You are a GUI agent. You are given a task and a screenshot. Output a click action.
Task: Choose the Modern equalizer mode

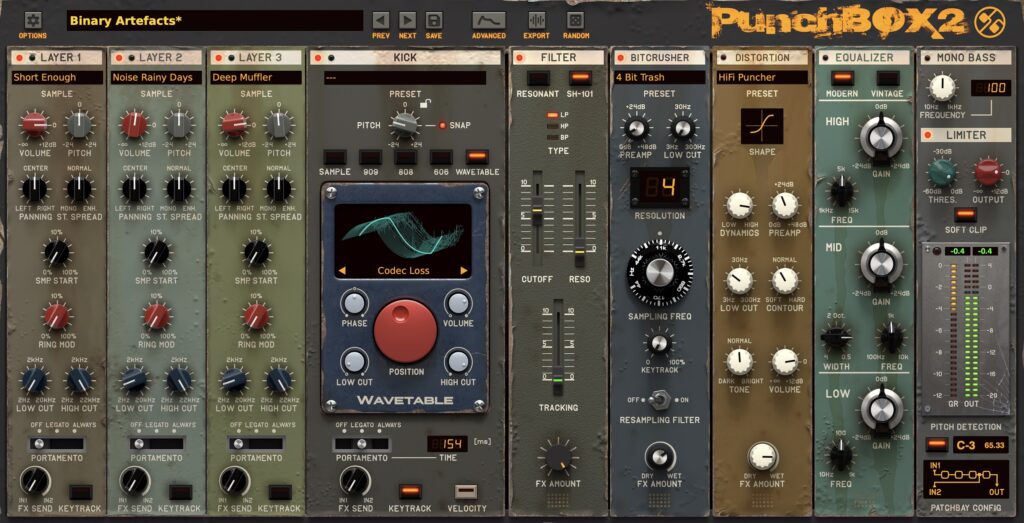tap(842, 79)
